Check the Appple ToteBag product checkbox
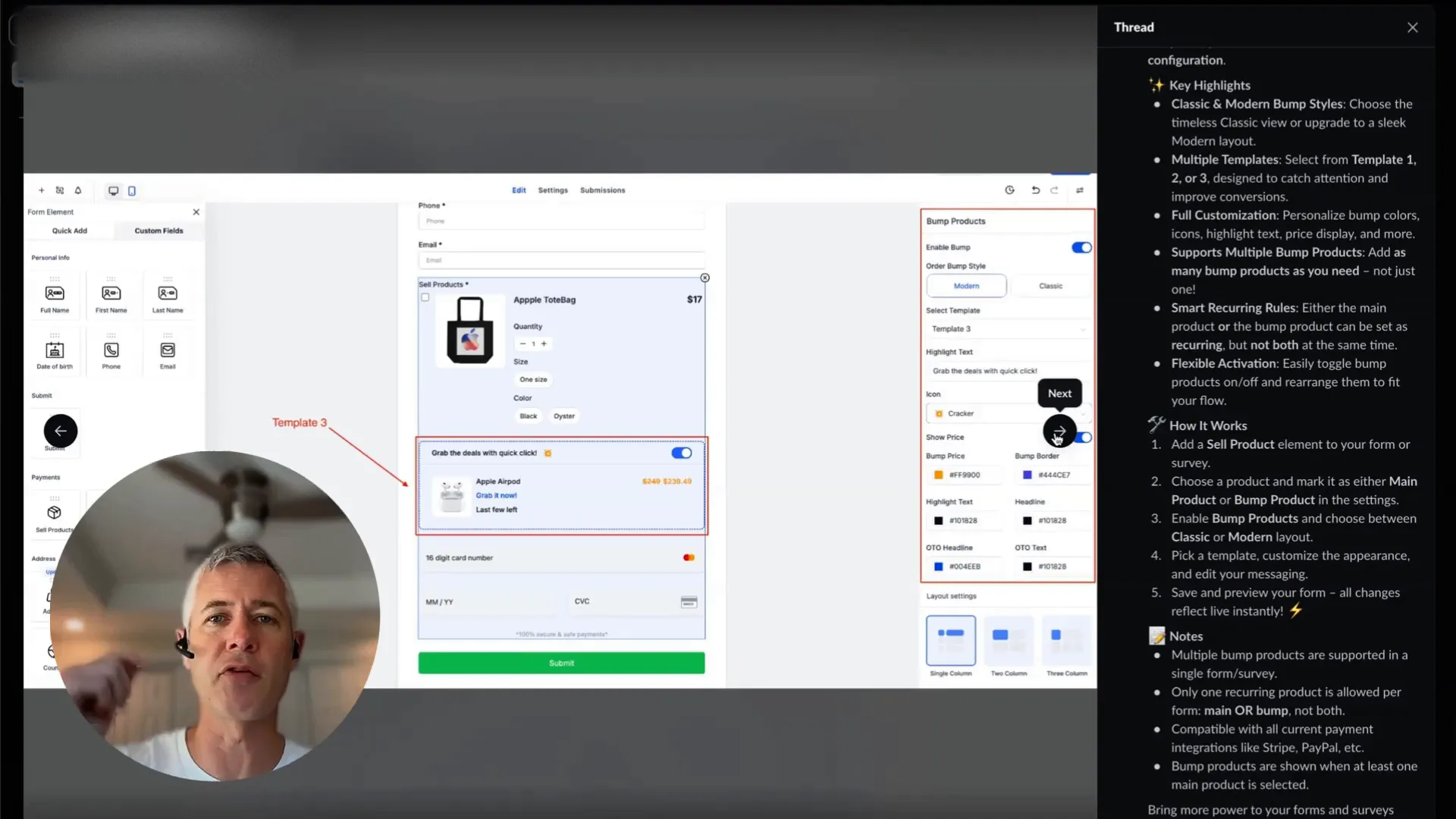The height and width of the screenshot is (819, 1456). [425, 297]
